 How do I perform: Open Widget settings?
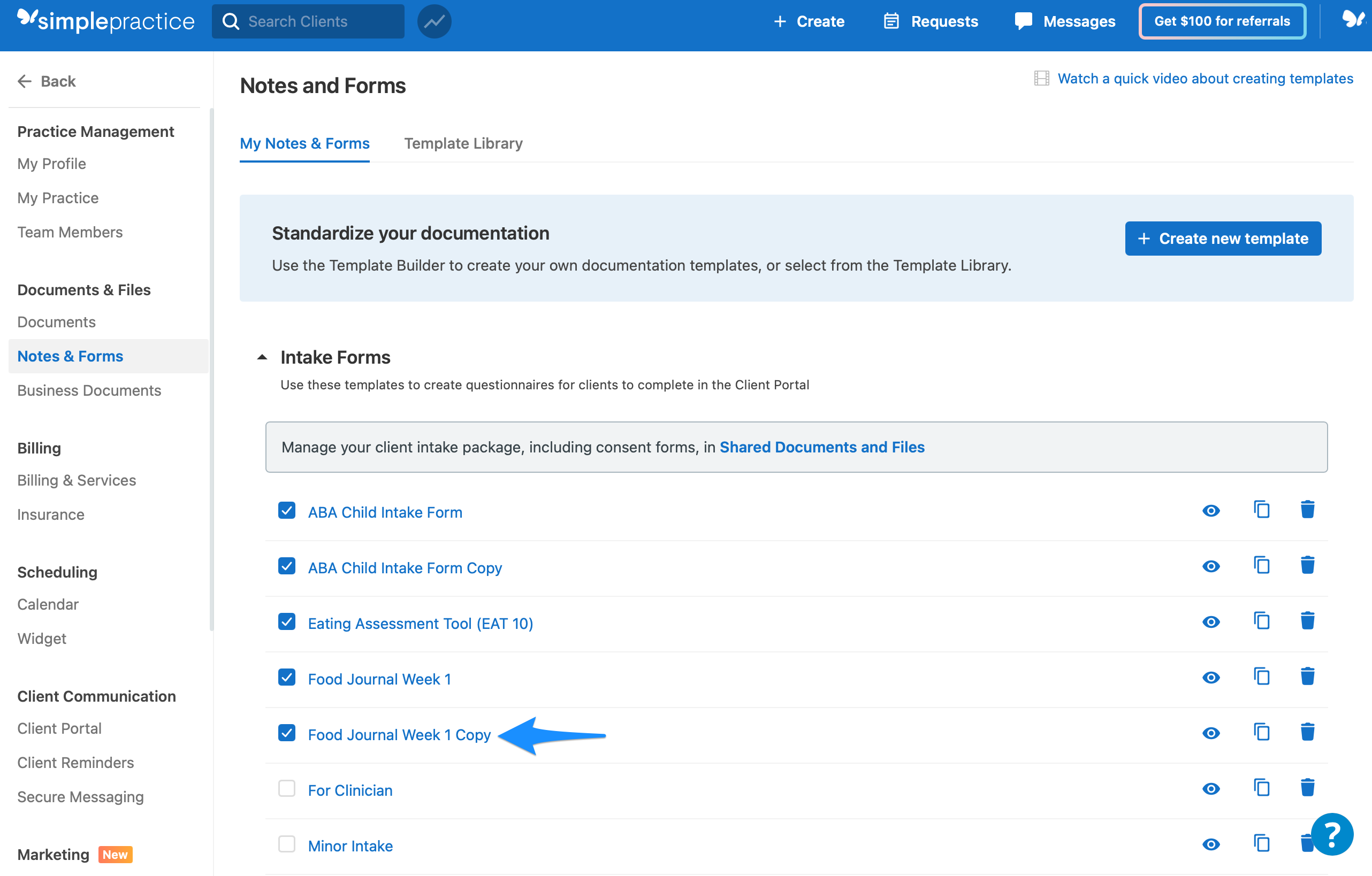[42, 639]
